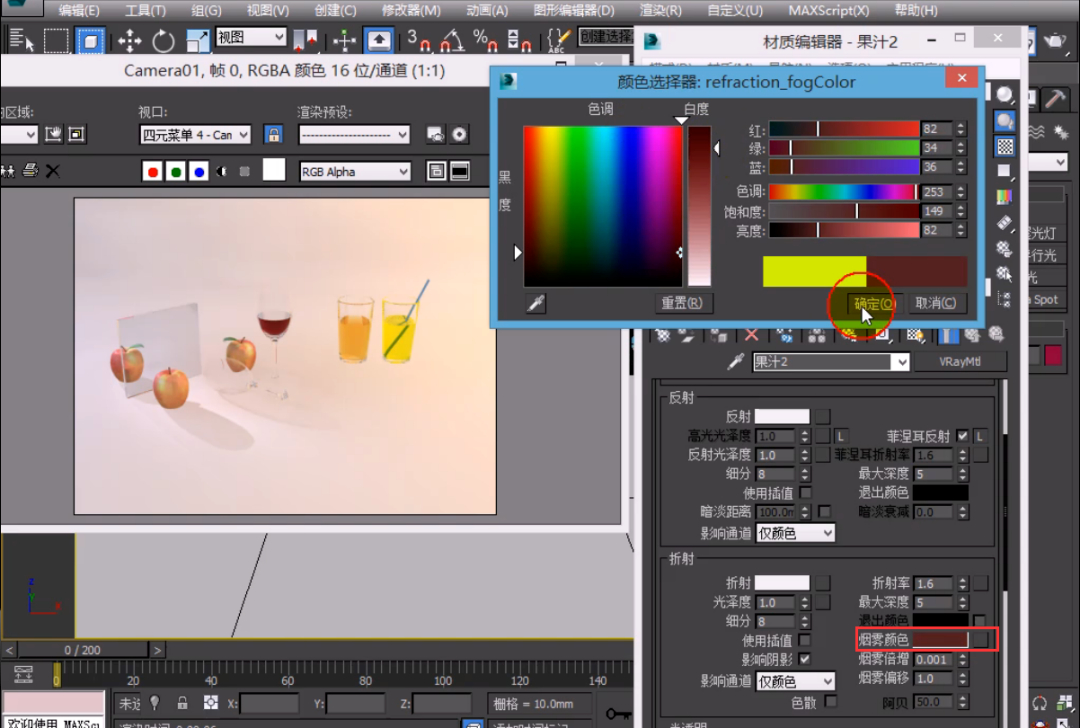
Task: Enable the 色散 checkbox
Action: coord(831,702)
